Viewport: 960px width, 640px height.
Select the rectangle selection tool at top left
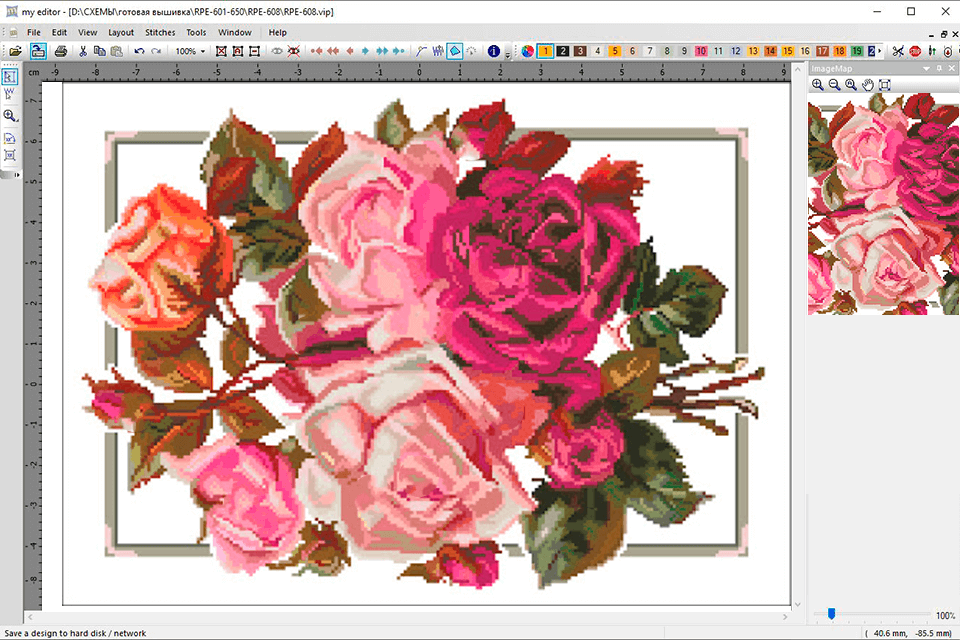(11, 75)
